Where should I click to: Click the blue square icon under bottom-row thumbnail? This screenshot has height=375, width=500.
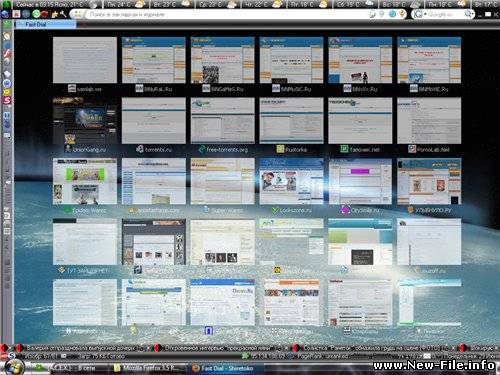click(208, 331)
